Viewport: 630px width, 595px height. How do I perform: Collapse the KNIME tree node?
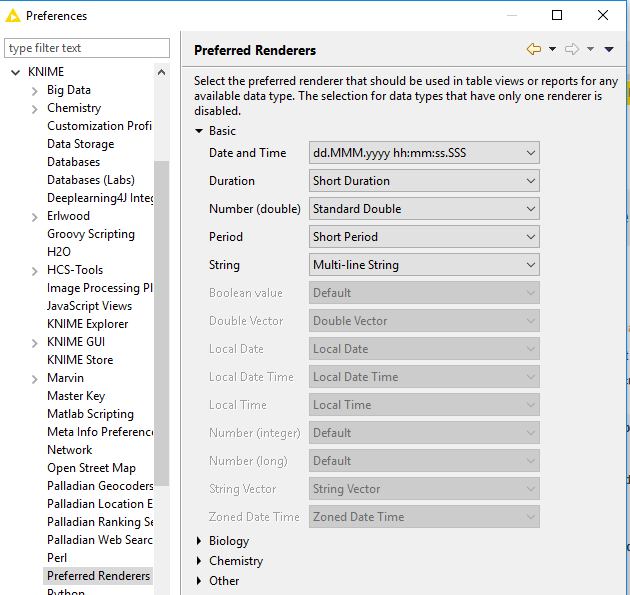tap(16, 72)
